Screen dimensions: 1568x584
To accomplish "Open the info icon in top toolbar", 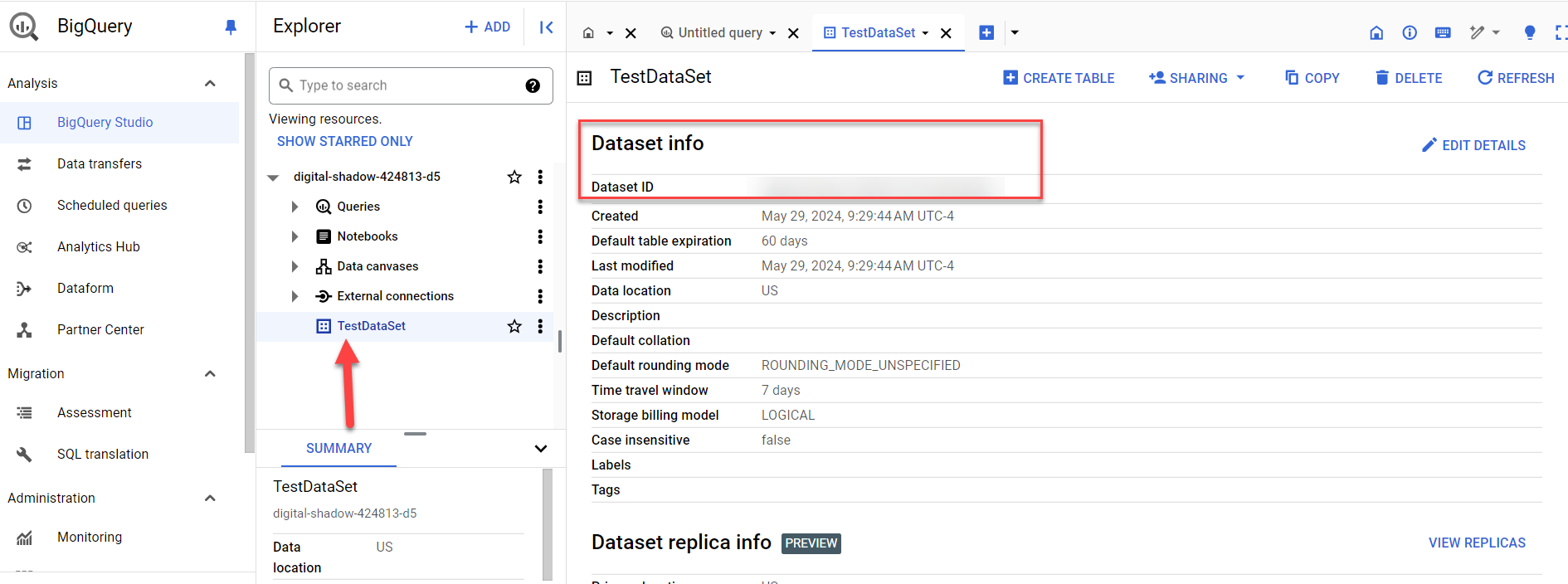I will (1410, 32).
